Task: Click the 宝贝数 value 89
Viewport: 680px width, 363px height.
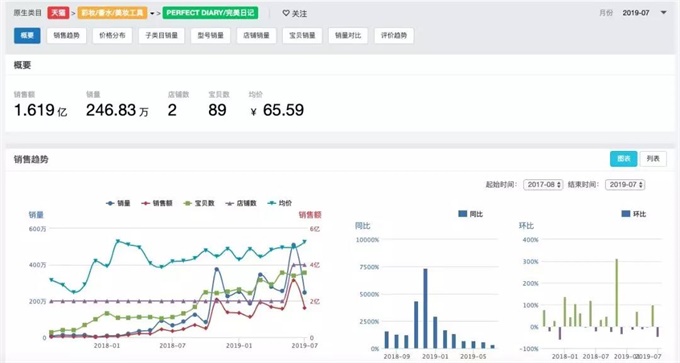Action: tap(217, 110)
